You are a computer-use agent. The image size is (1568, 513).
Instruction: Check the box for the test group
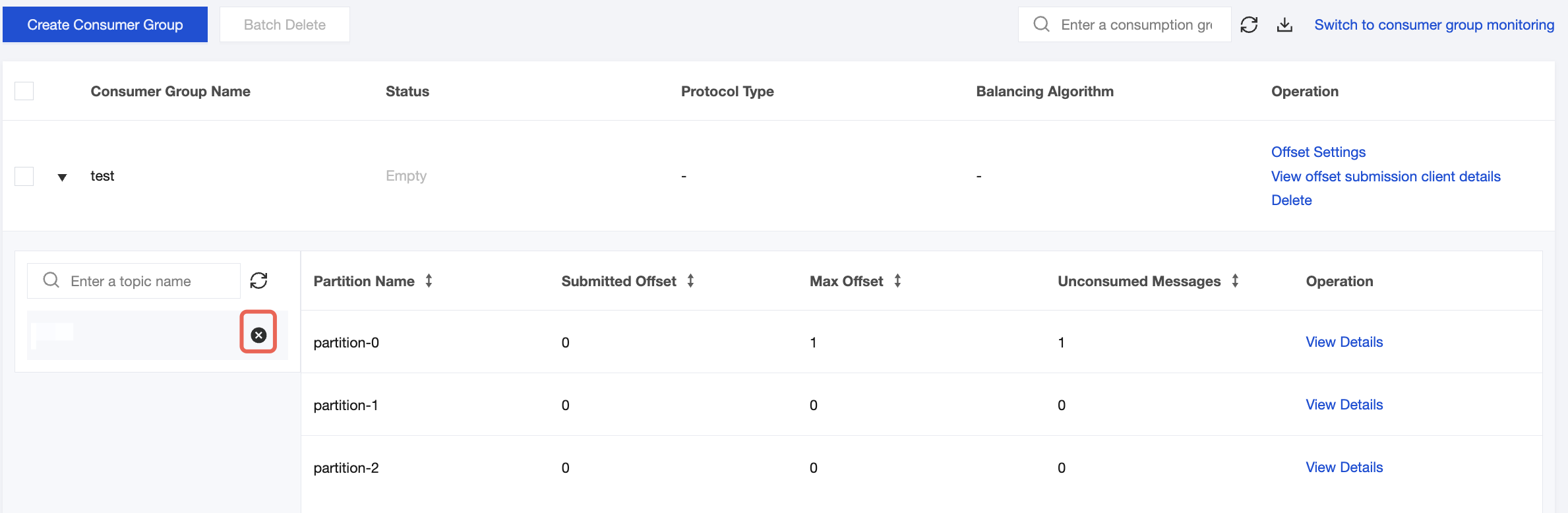coord(24,176)
